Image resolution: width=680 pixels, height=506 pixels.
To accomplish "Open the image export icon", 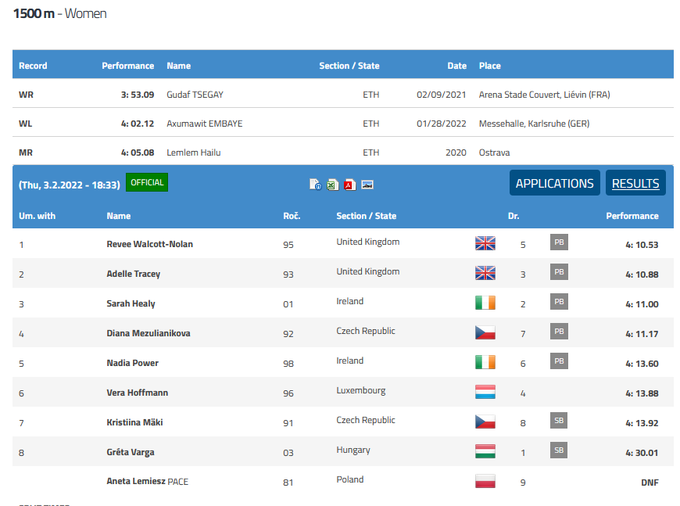I will (x=367, y=184).
